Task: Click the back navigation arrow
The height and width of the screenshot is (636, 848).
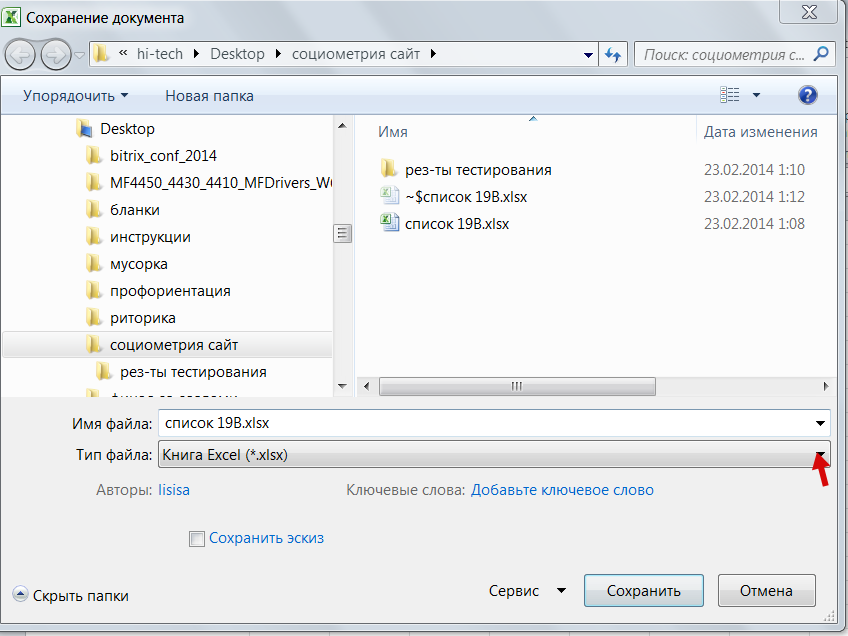Action: pyautogui.click(x=20, y=54)
